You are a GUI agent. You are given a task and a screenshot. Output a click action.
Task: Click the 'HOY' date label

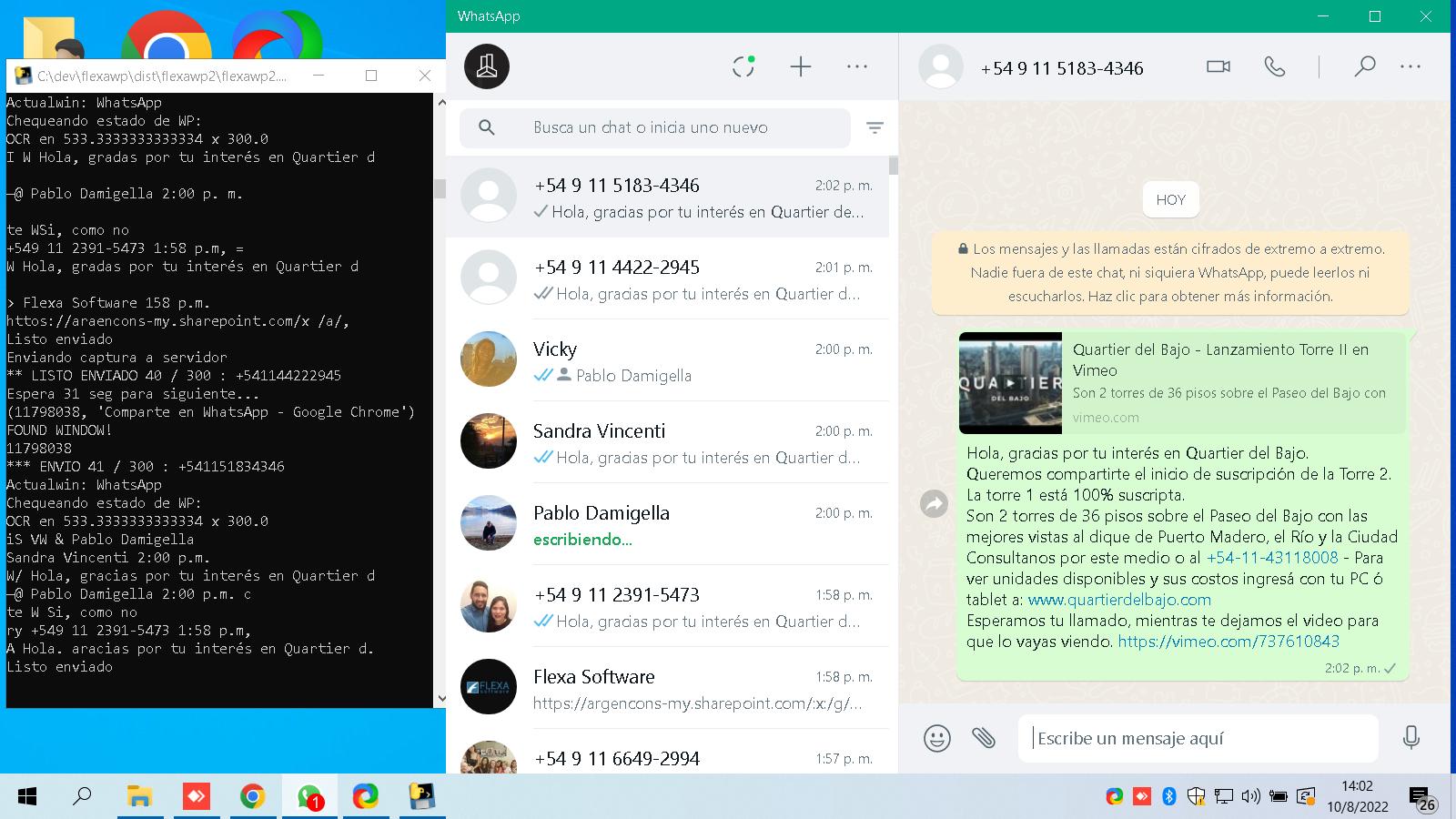pyautogui.click(x=1170, y=199)
